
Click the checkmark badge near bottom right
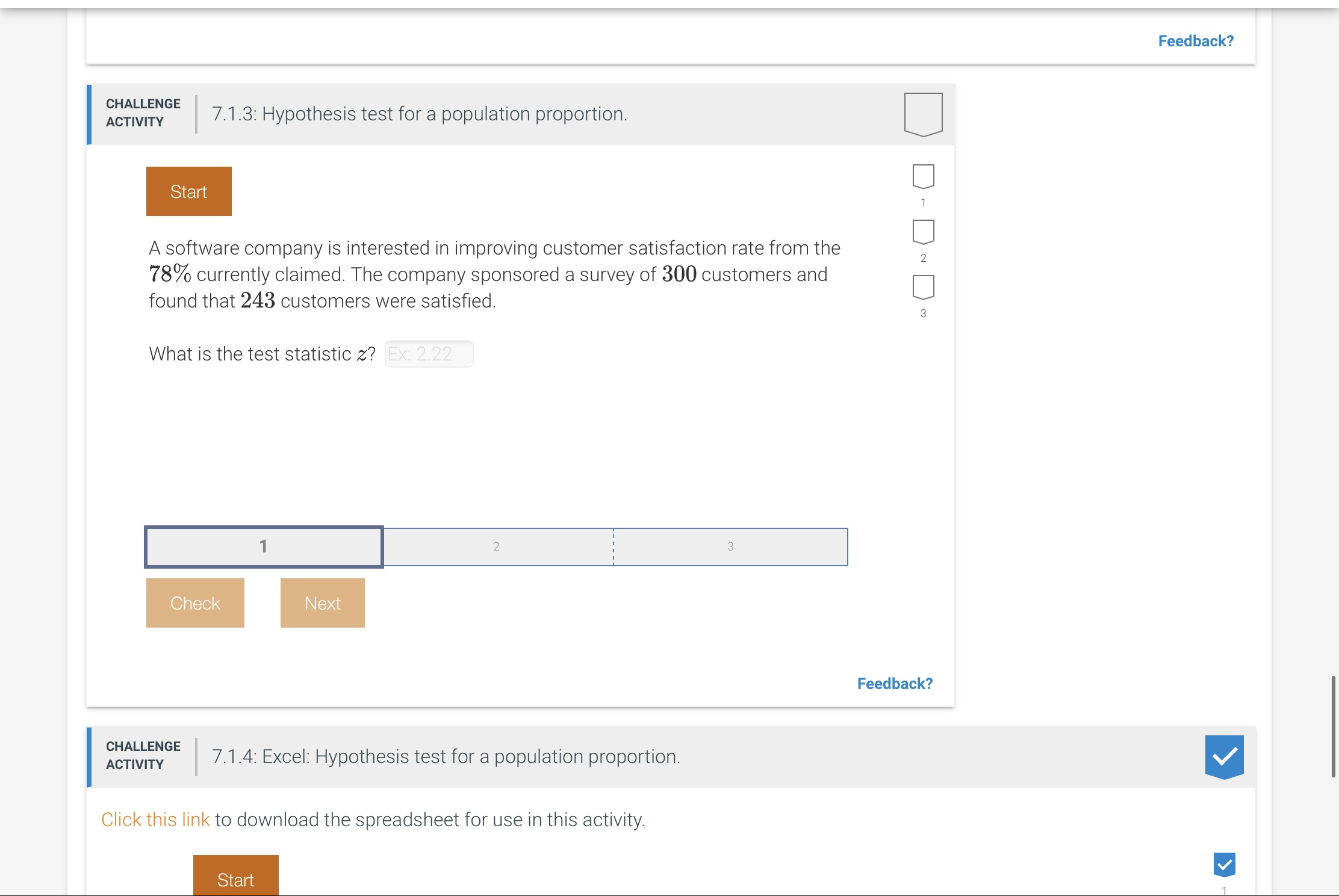1224,865
